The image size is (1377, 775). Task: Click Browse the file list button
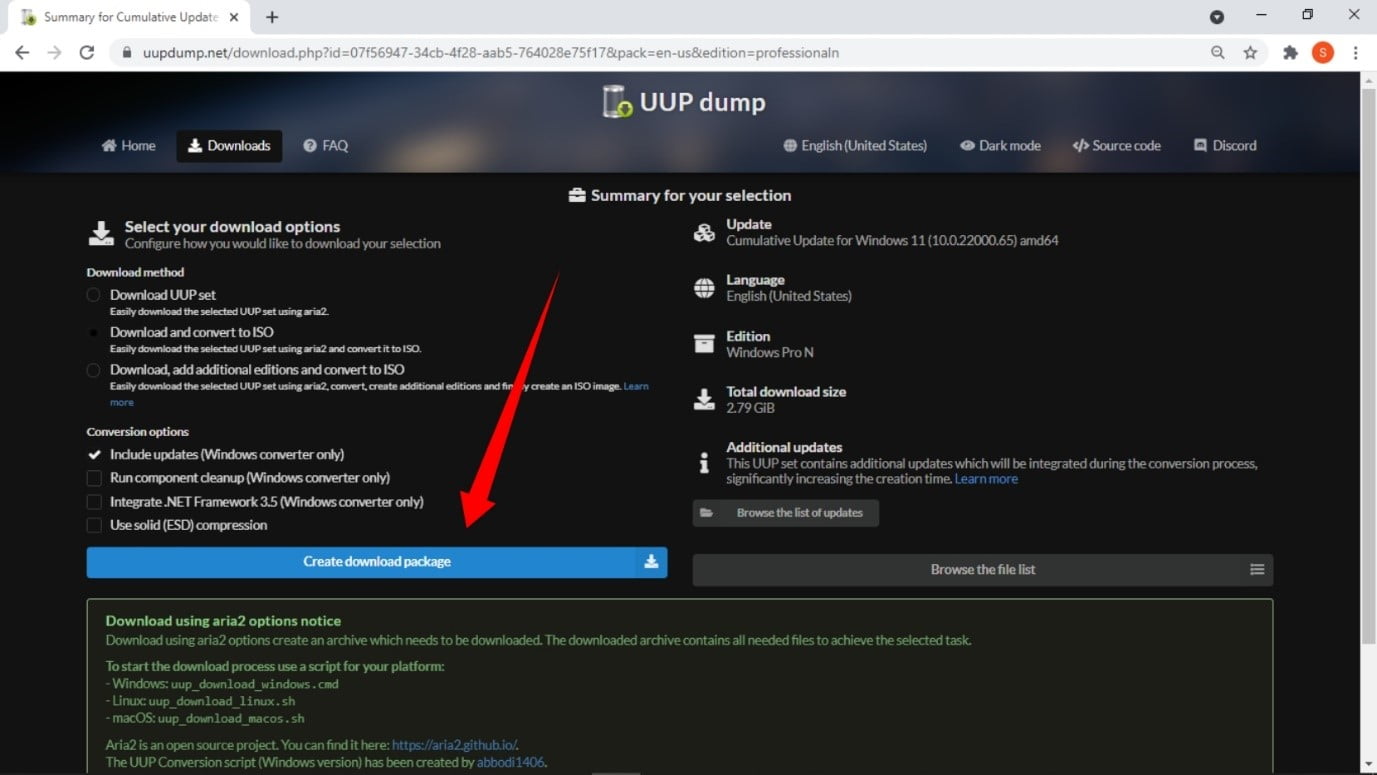pyautogui.click(x=983, y=570)
